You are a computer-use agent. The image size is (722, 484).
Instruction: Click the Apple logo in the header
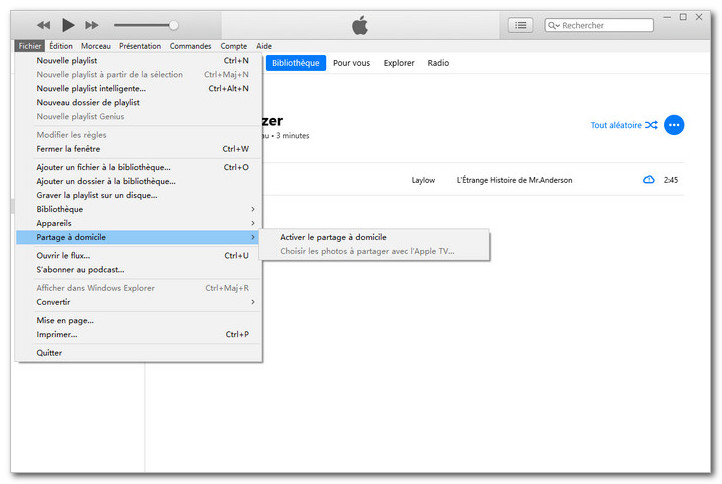(x=360, y=25)
